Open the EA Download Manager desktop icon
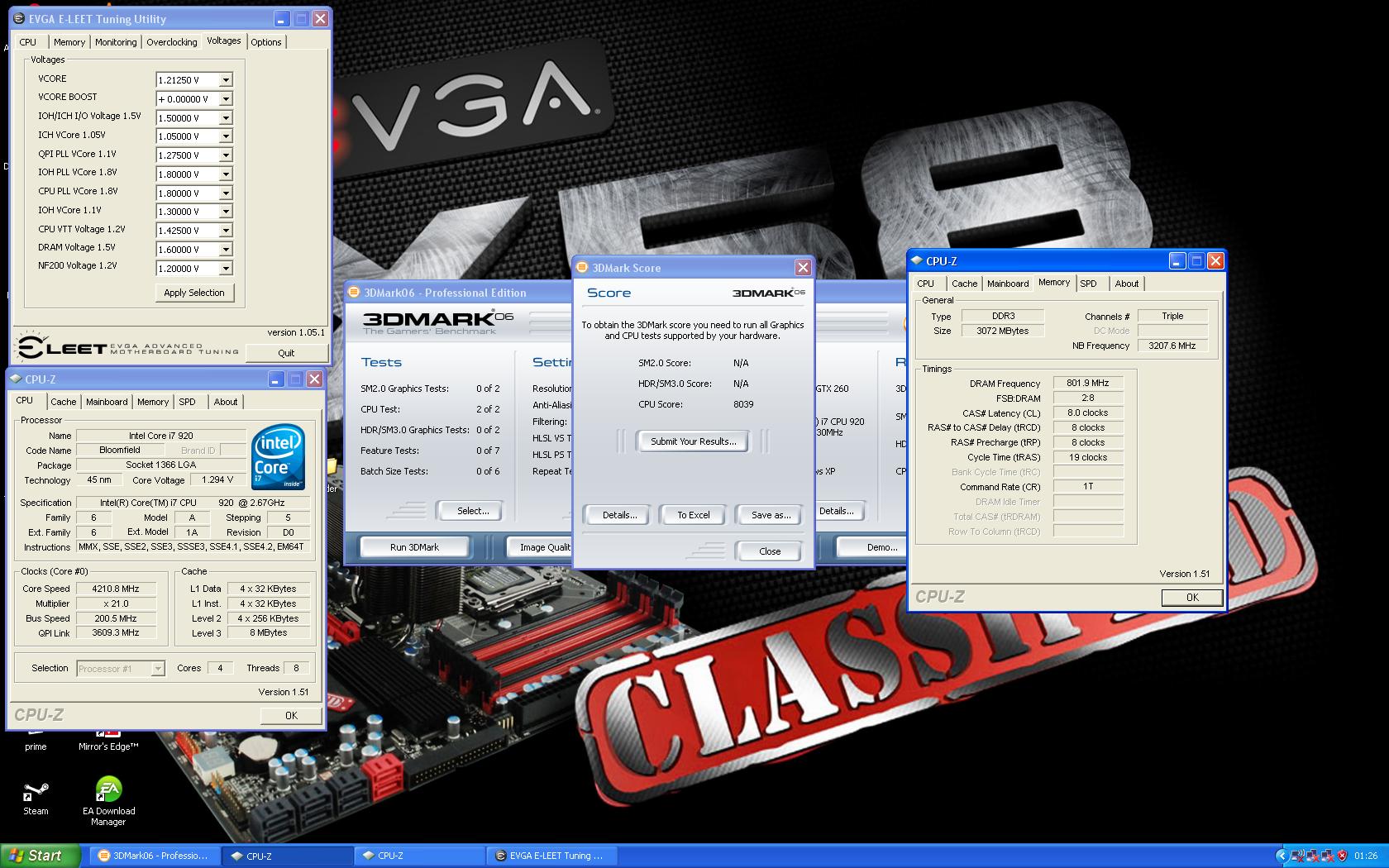This screenshot has height=868, width=1389. (108, 800)
